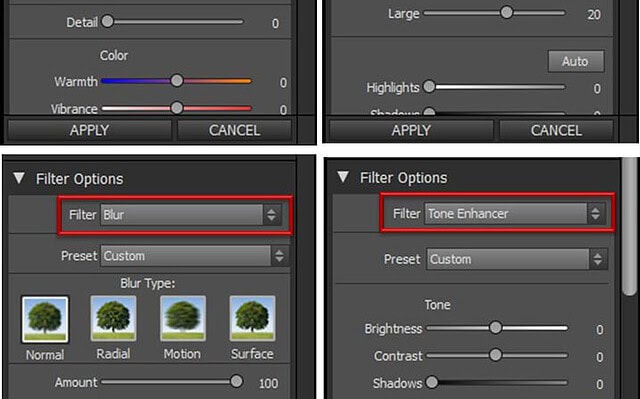Click the Amount value 100
640x399 pixels.
(269, 383)
